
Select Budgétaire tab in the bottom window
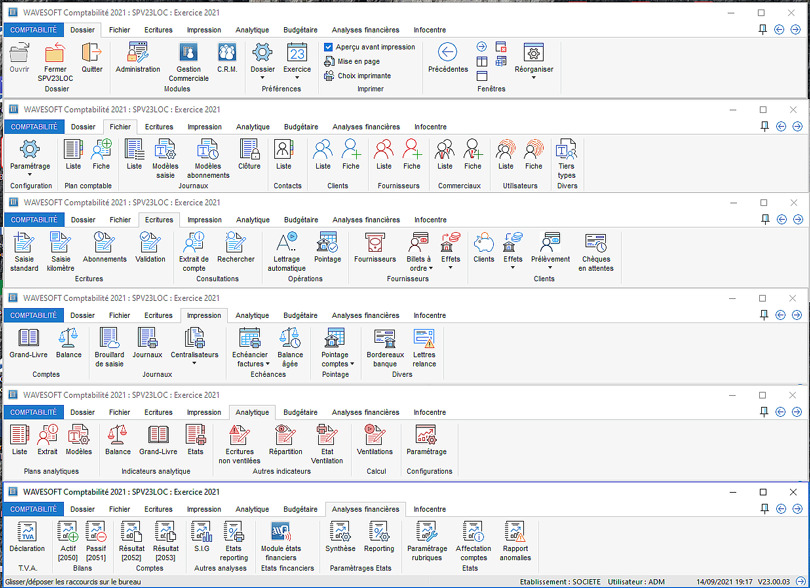[x=300, y=509]
